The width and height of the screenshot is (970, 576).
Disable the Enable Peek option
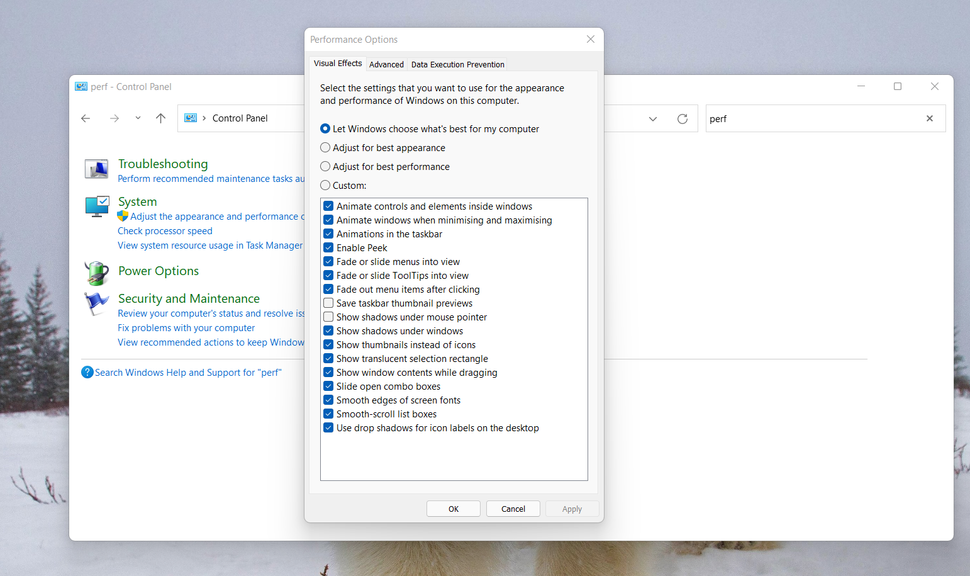(328, 247)
